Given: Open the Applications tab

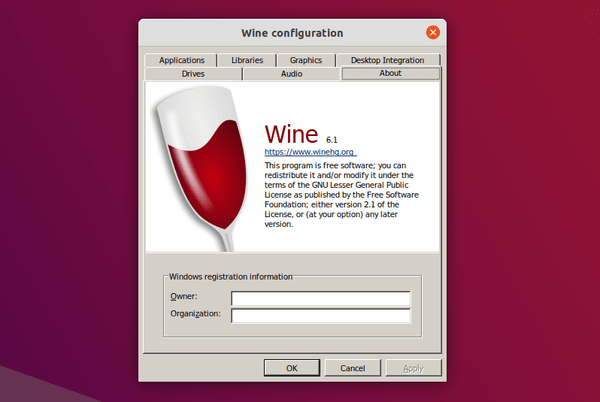Looking at the screenshot, I should coord(181,60).
